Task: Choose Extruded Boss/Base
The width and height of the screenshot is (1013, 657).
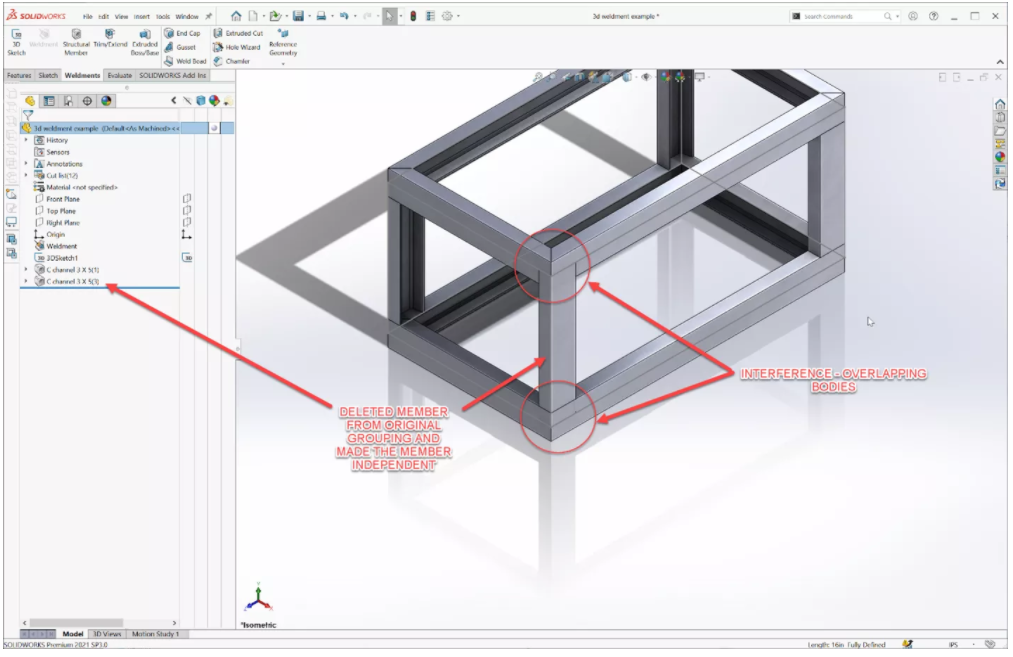Action: [x=145, y=43]
